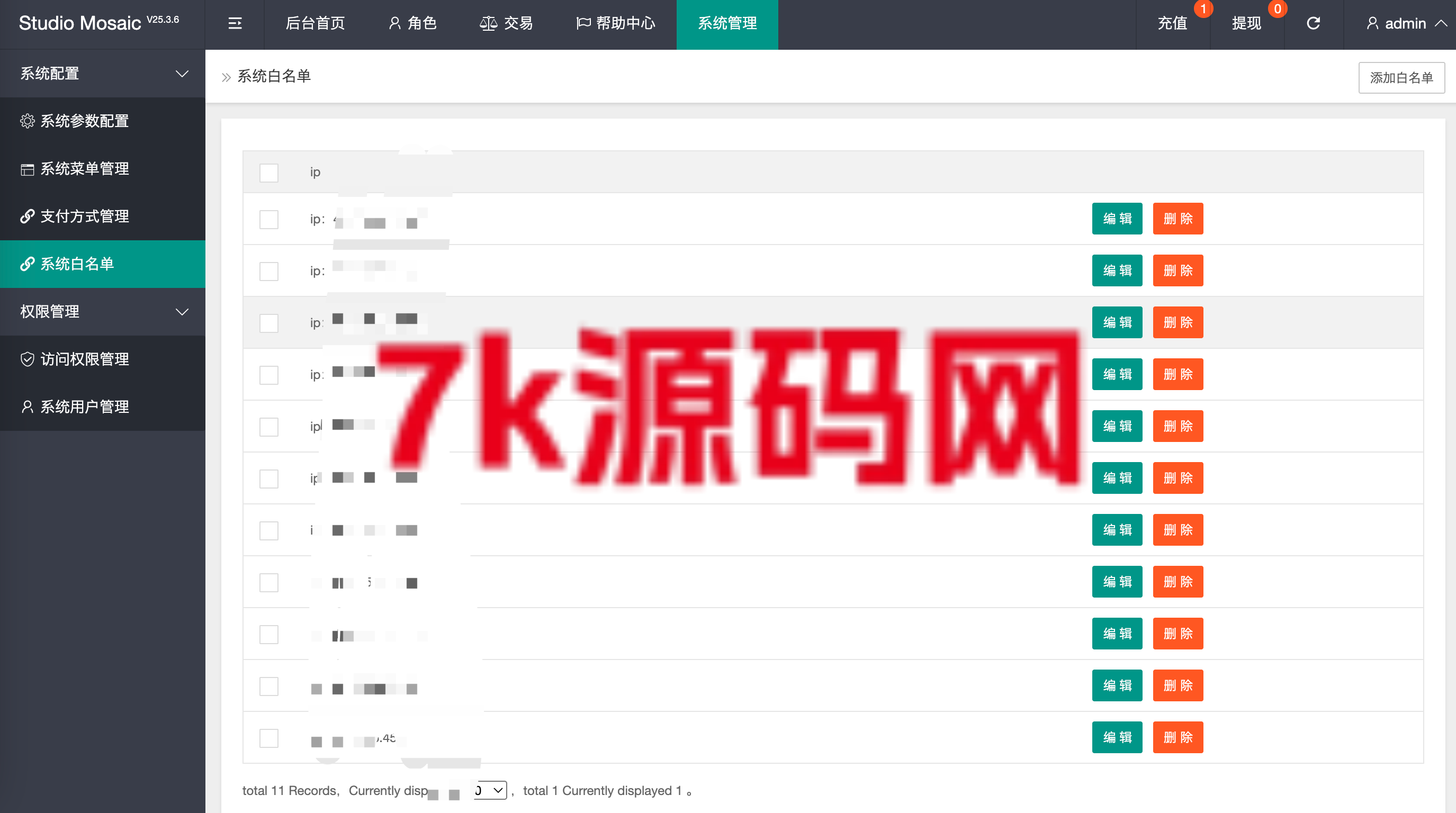Viewport: 1456px width, 813px height.
Task: Click 编辑 on the fifth ip row
Action: point(1116,426)
